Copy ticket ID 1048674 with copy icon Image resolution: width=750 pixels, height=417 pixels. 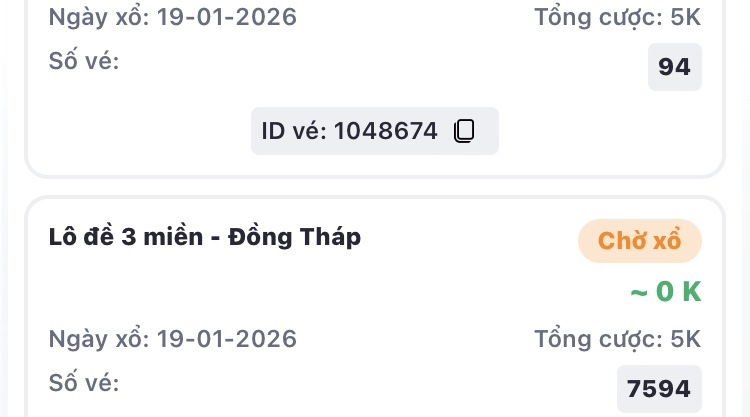463,131
